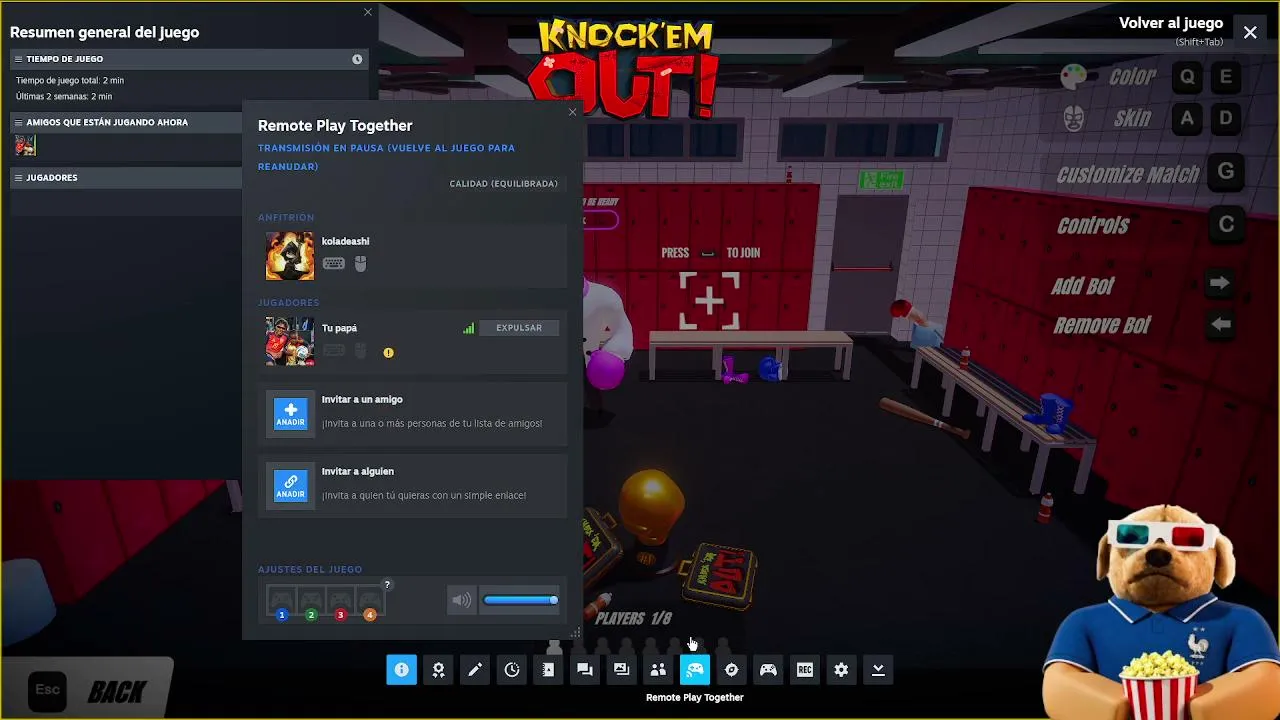Select Add Bot in game menu
The height and width of the screenshot is (720, 1280).
coord(1082,286)
